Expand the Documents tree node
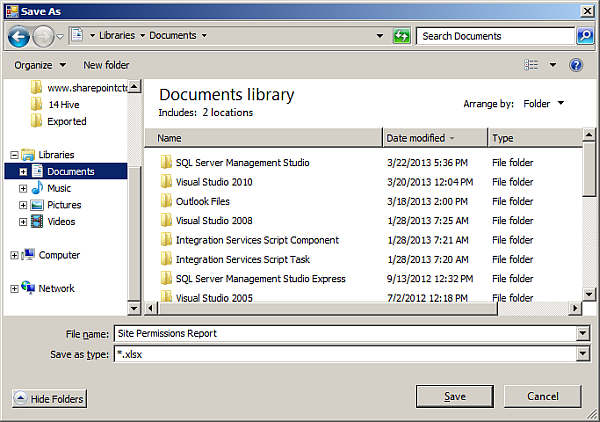Screen dimensions: 600x422 tap(23, 172)
